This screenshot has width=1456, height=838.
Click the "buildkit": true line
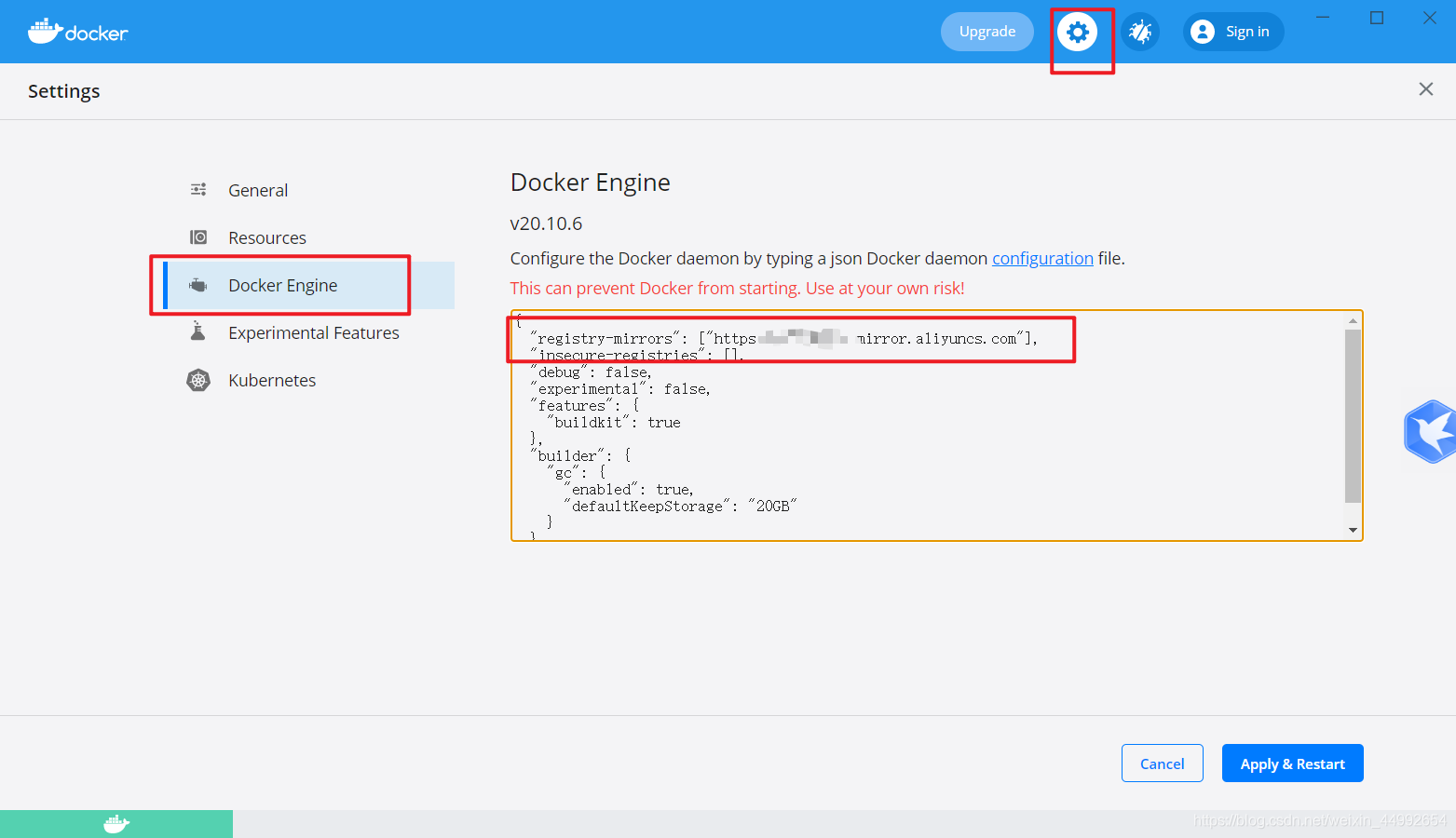click(614, 422)
